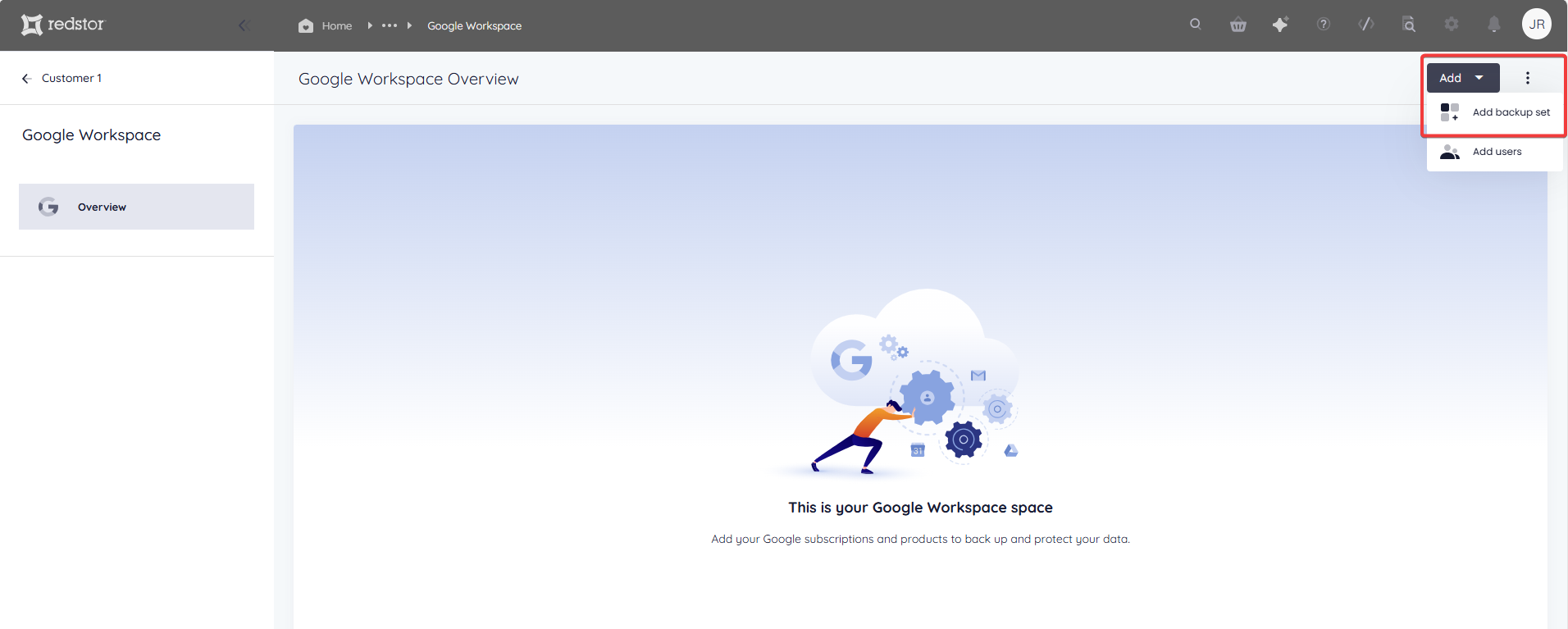Open the shopping basket icon
Screen dimensions: 1568x629
click(x=1238, y=25)
